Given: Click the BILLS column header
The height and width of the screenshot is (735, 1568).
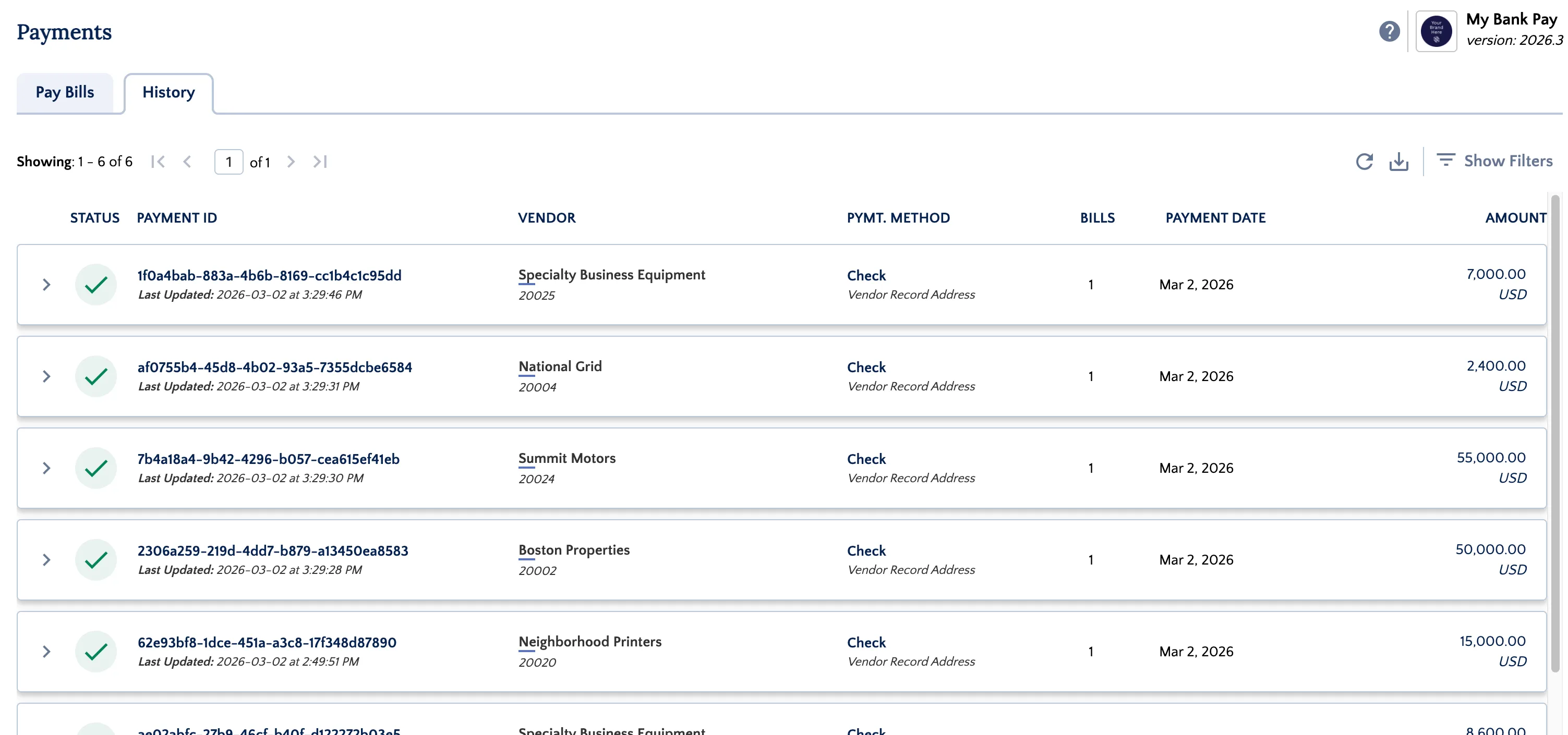Looking at the screenshot, I should coord(1097,218).
